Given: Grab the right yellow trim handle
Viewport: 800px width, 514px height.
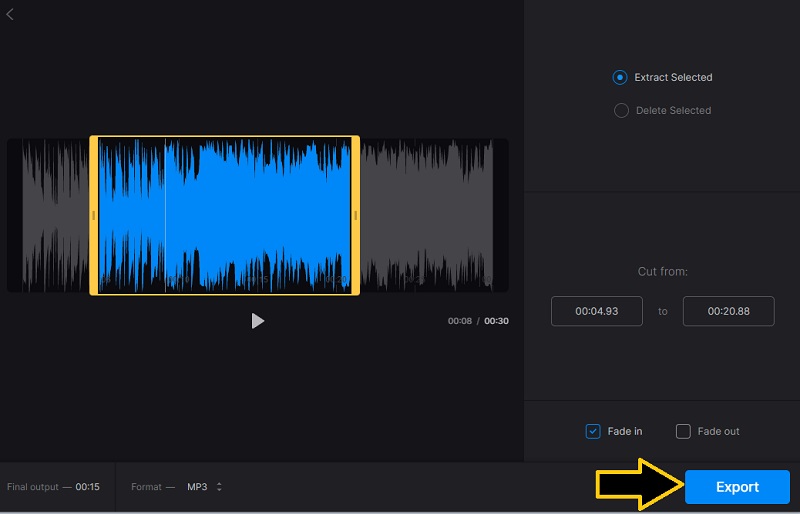Looking at the screenshot, I should point(355,215).
